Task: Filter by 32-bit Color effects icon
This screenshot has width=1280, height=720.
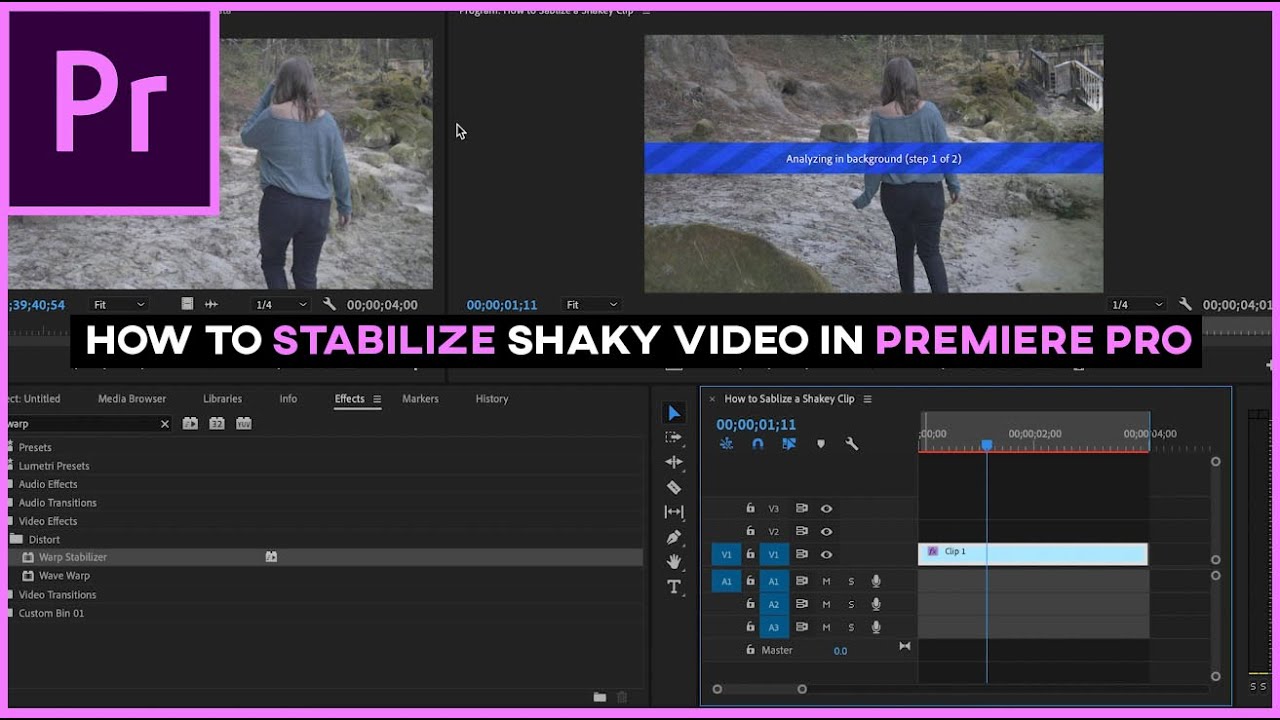Action: pos(217,424)
